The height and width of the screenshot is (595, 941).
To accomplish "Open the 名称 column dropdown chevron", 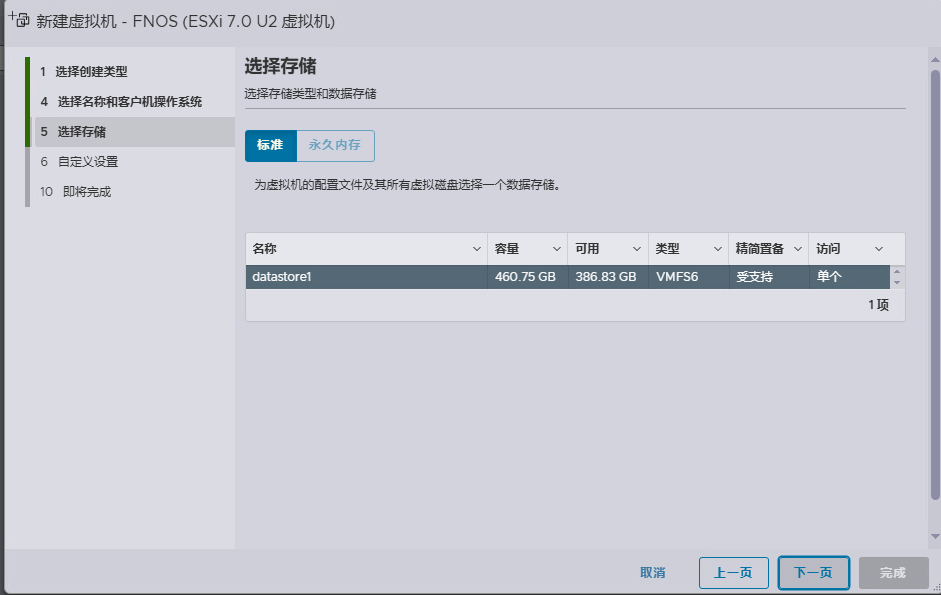I will coord(476,249).
